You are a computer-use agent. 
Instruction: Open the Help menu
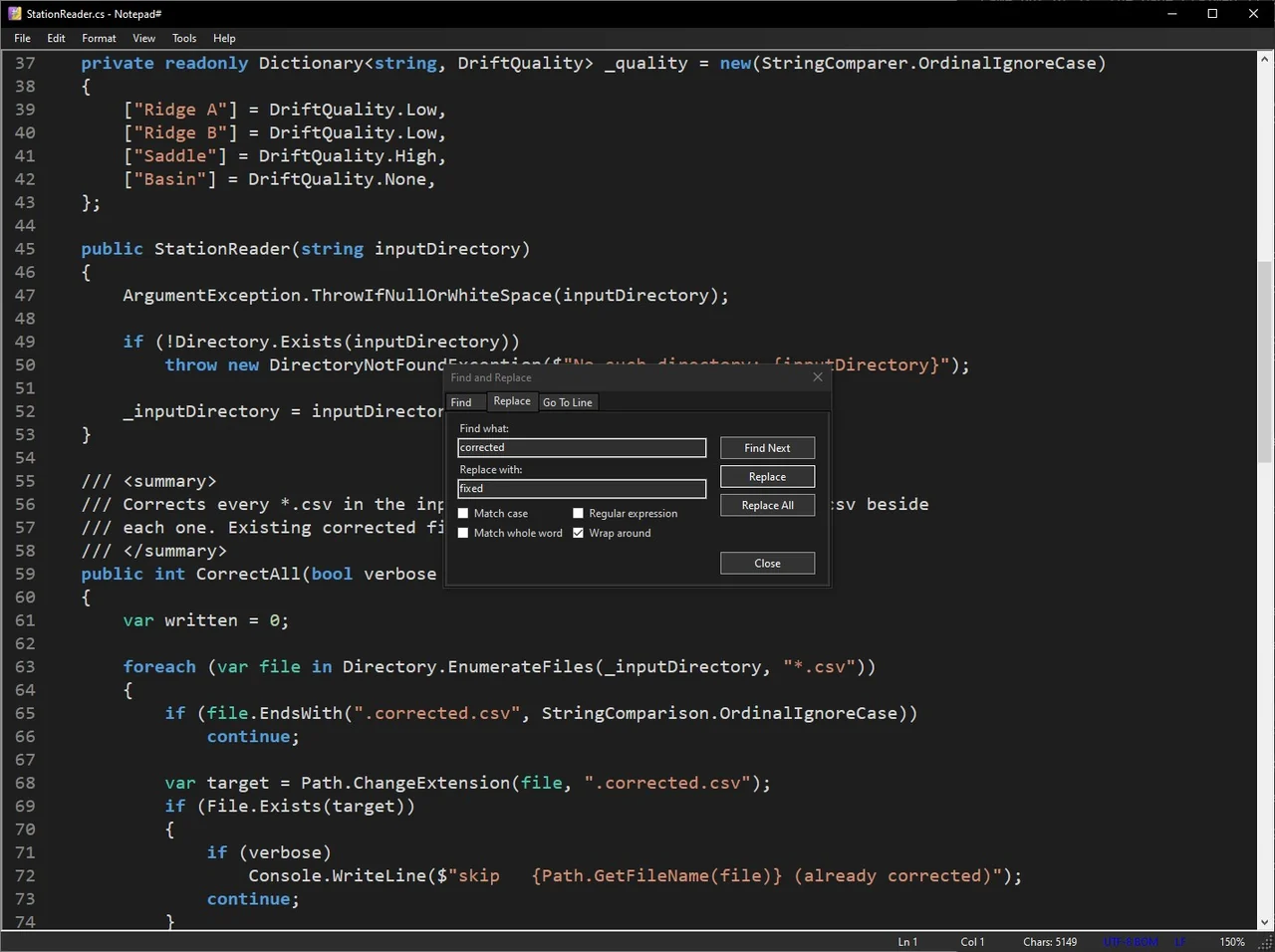(x=224, y=38)
